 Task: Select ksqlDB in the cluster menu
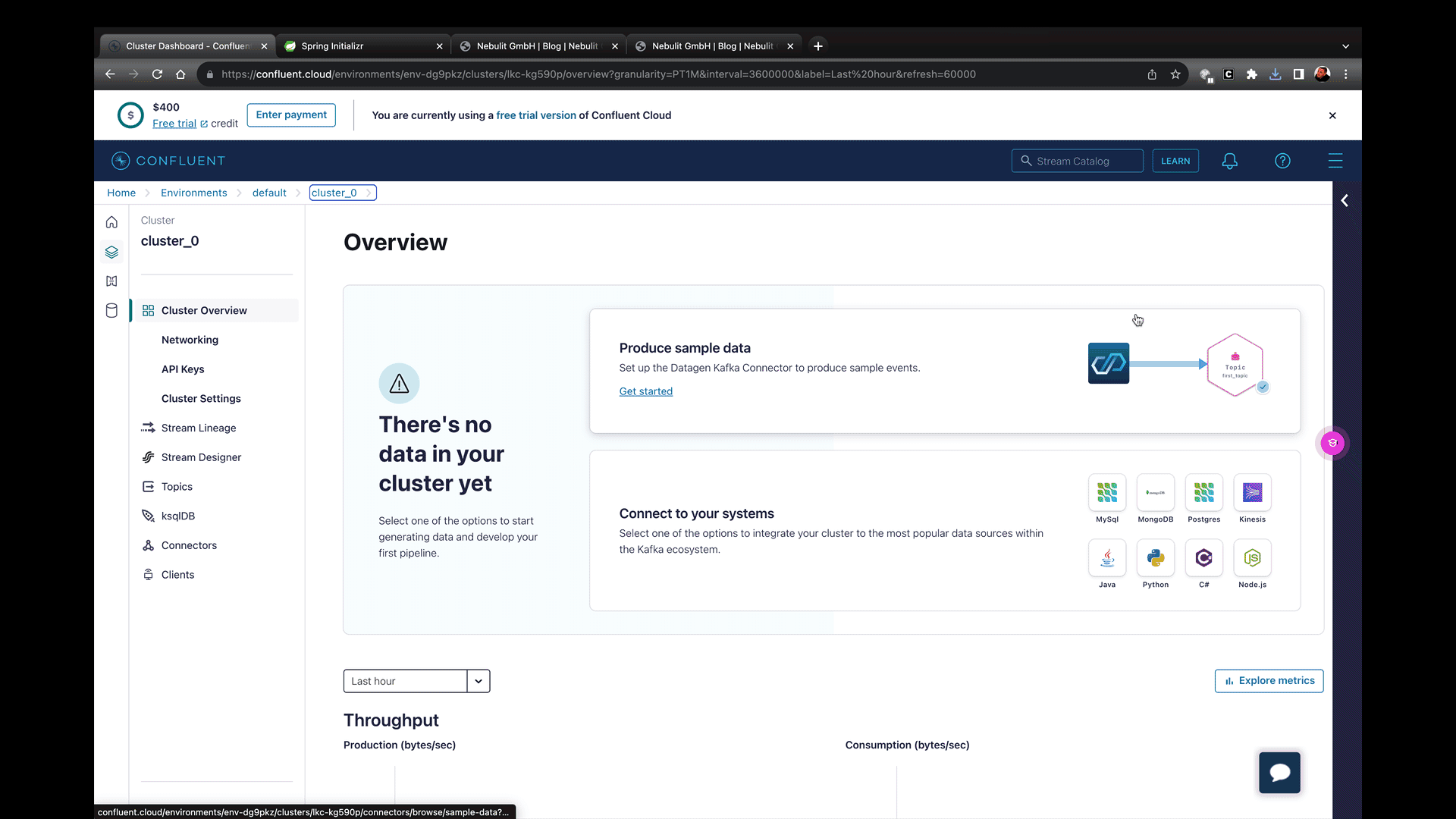tap(178, 516)
